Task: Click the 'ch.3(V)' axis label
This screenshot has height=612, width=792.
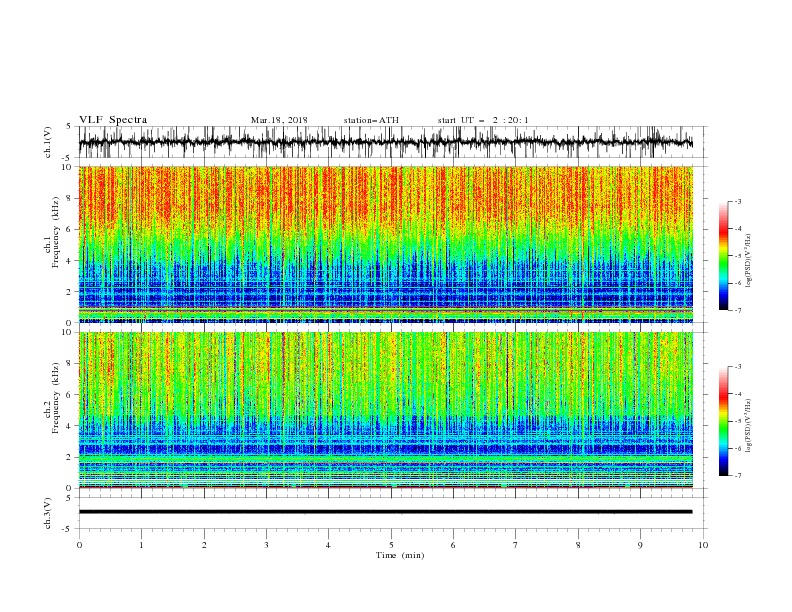Action: coord(48,513)
